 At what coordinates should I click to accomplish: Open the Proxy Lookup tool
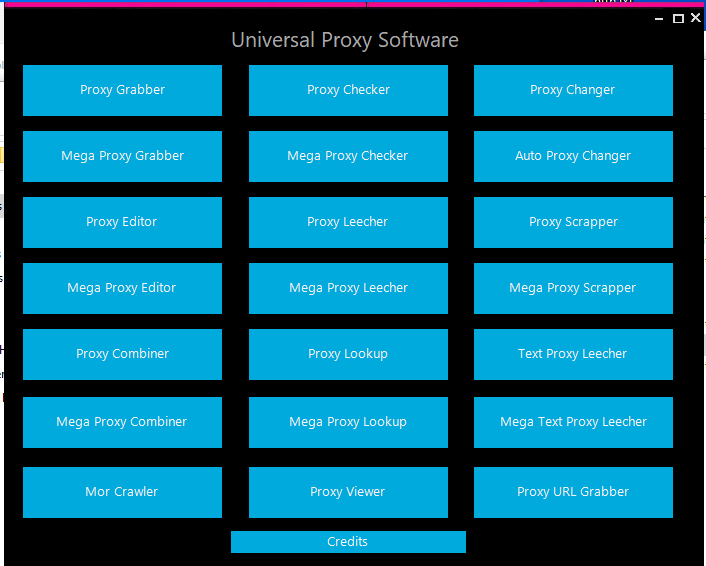348,354
